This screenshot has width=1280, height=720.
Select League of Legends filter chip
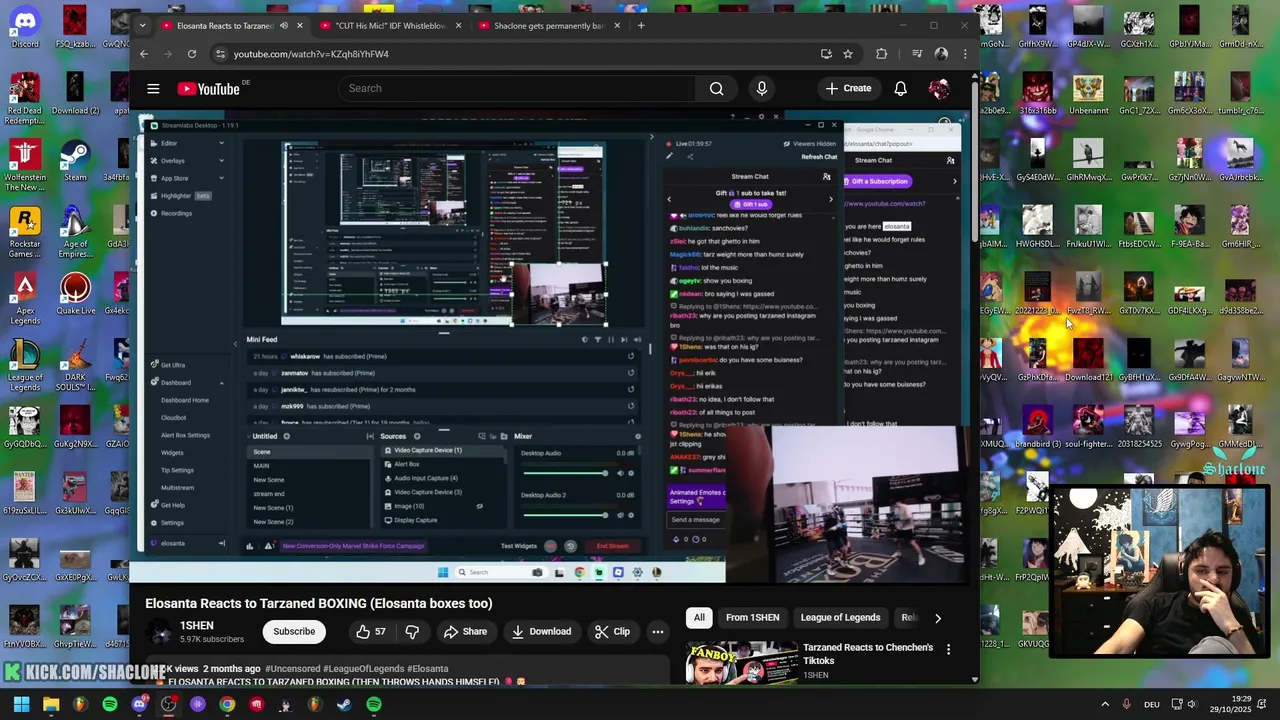(x=840, y=618)
